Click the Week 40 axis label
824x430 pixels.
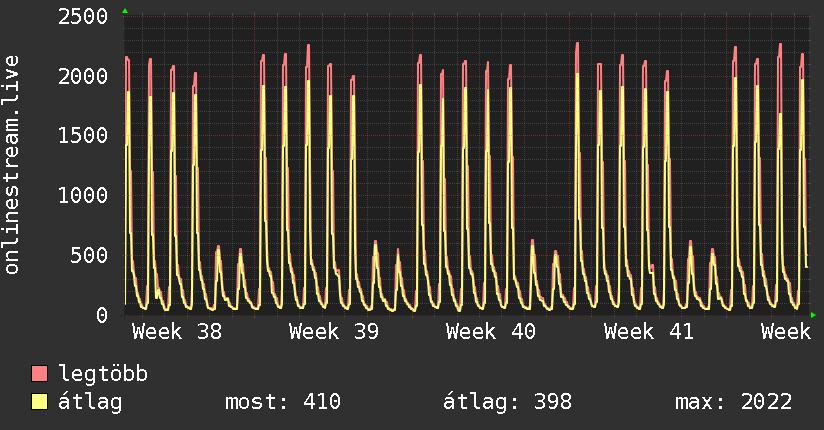click(x=491, y=332)
